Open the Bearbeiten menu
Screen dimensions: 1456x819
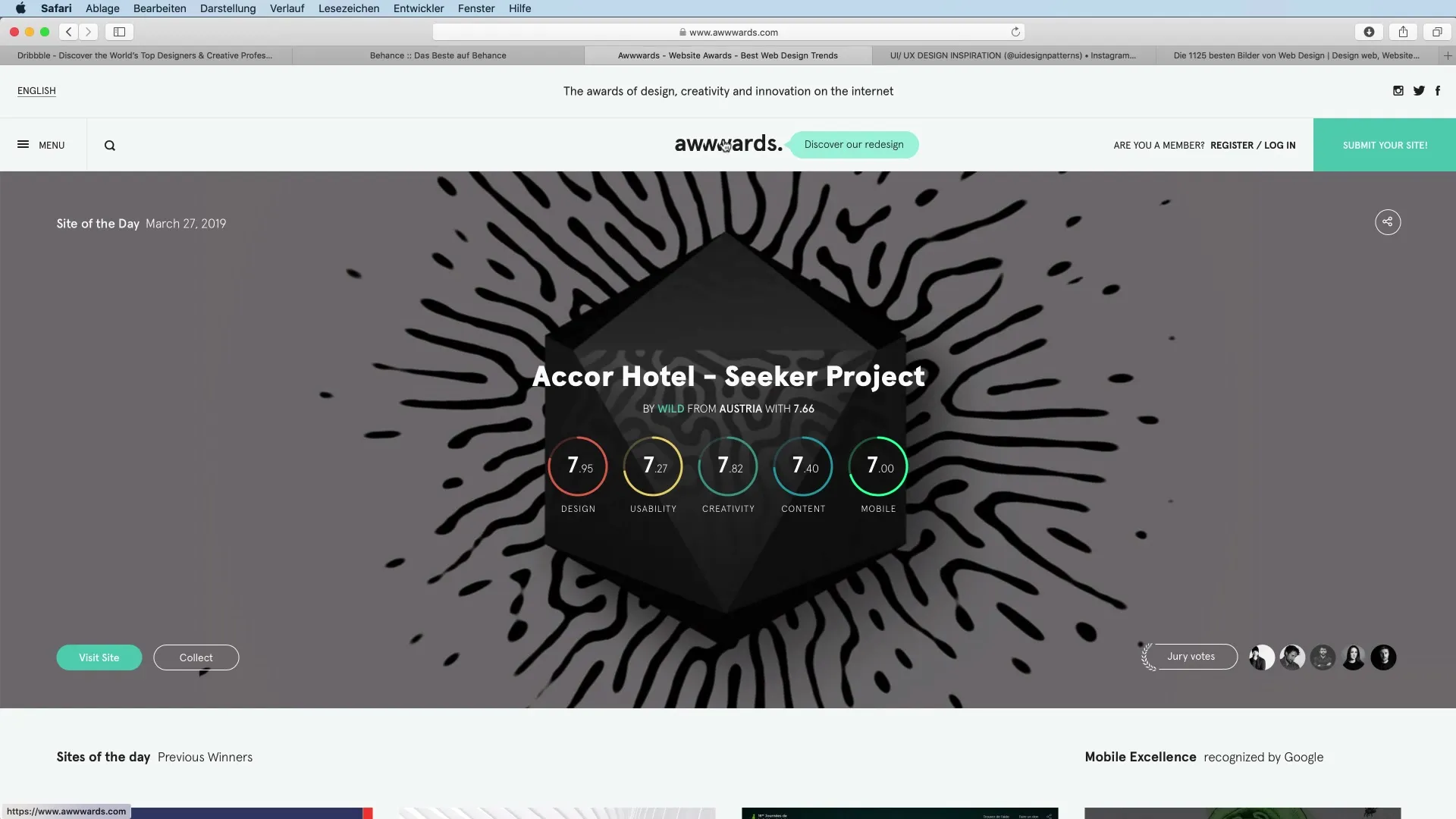pyautogui.click(x=159, y=8)
